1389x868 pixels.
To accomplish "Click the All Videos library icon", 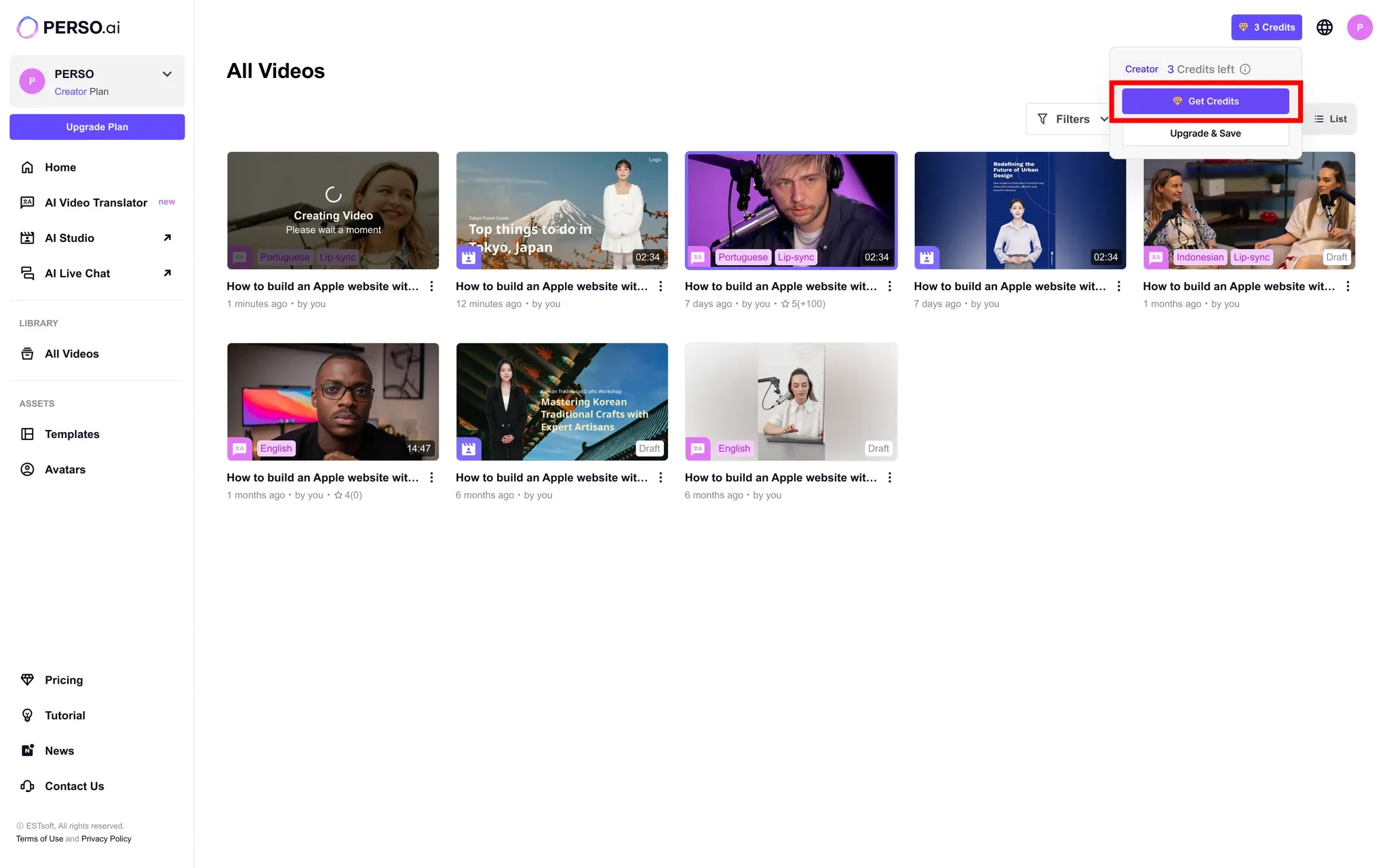I will point(27,354).
